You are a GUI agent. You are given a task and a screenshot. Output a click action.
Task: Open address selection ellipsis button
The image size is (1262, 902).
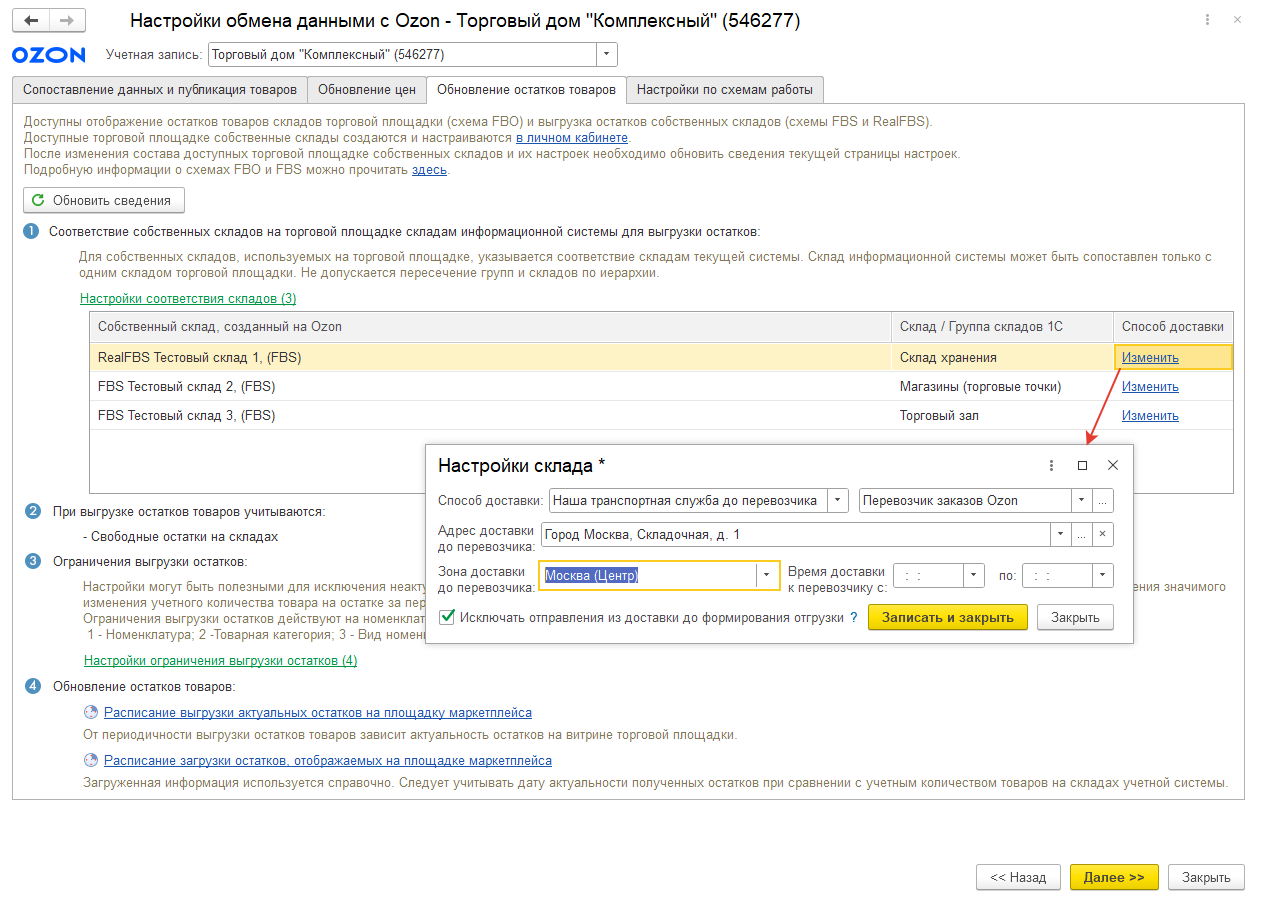pos(1081,535)
